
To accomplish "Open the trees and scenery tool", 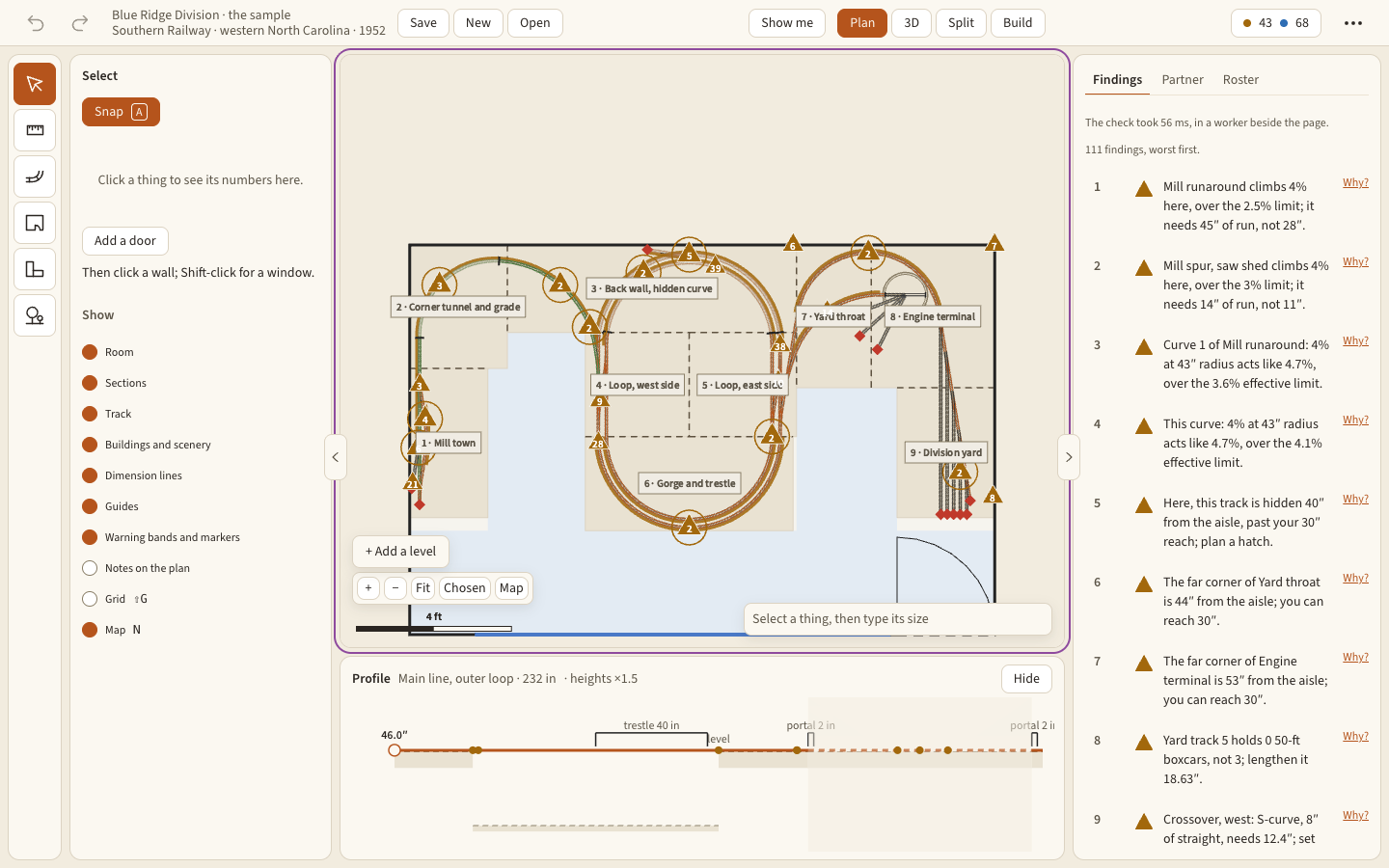I will point(35,315).
